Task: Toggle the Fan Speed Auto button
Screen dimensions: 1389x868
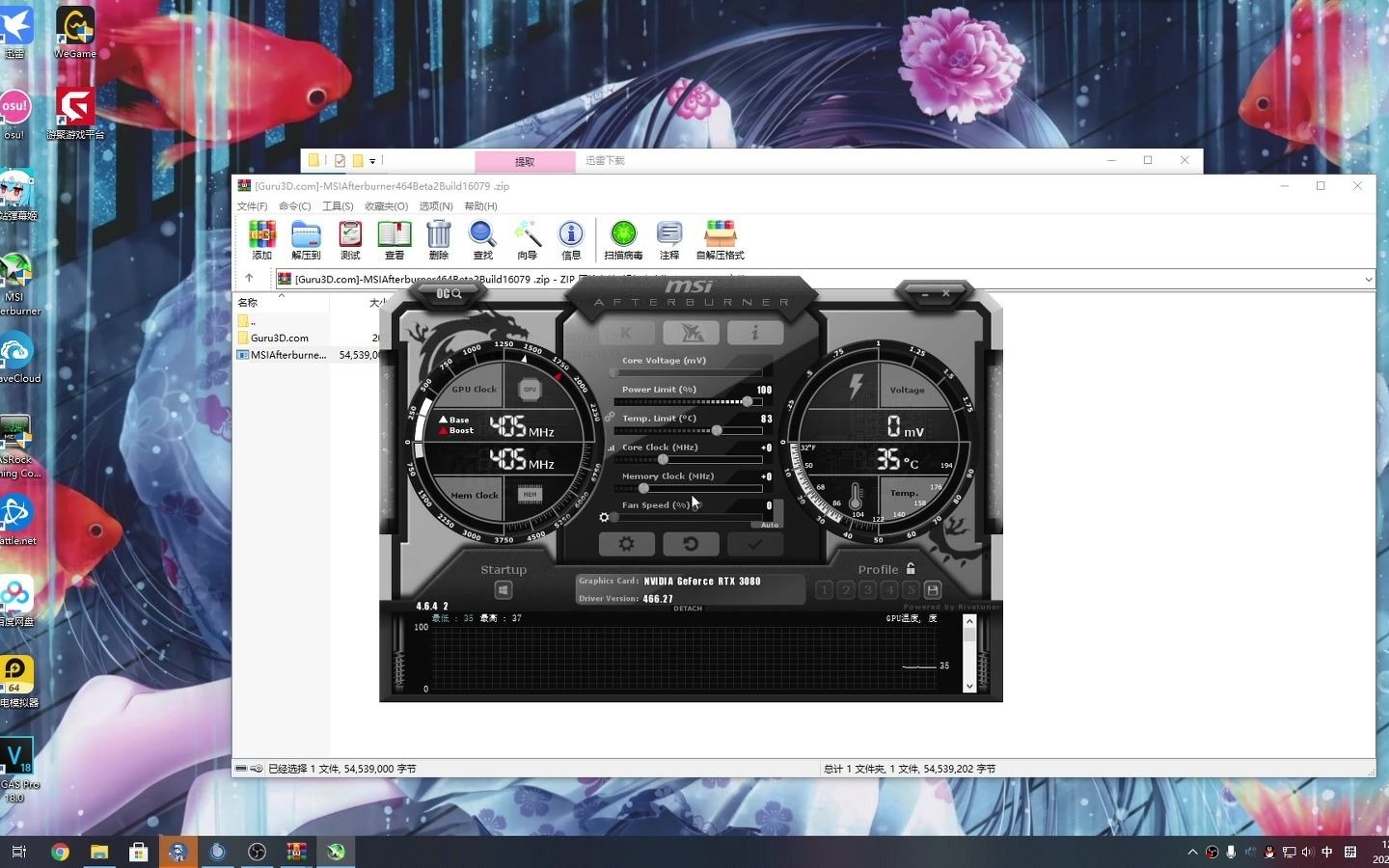Action: (x=770, y=525)
